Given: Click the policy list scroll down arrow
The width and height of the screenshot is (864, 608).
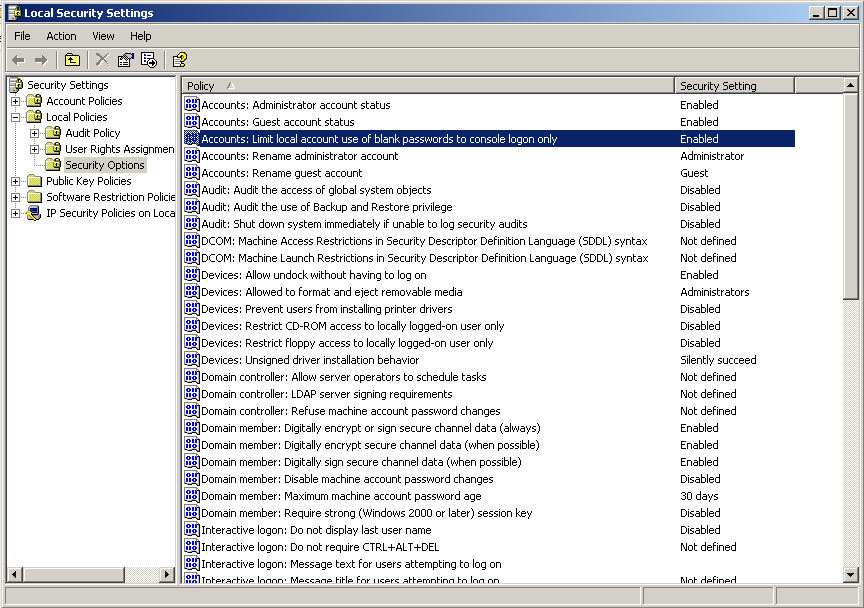Looking at the screenshot, I should [x=850, y=575].
